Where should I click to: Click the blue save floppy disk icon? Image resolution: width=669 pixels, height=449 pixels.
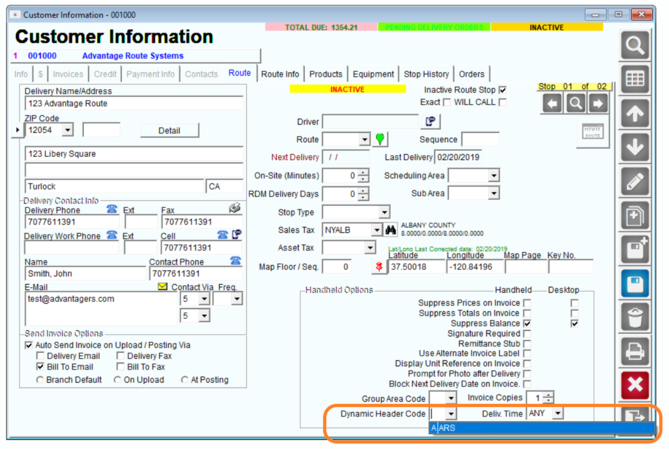click(635, 283)
